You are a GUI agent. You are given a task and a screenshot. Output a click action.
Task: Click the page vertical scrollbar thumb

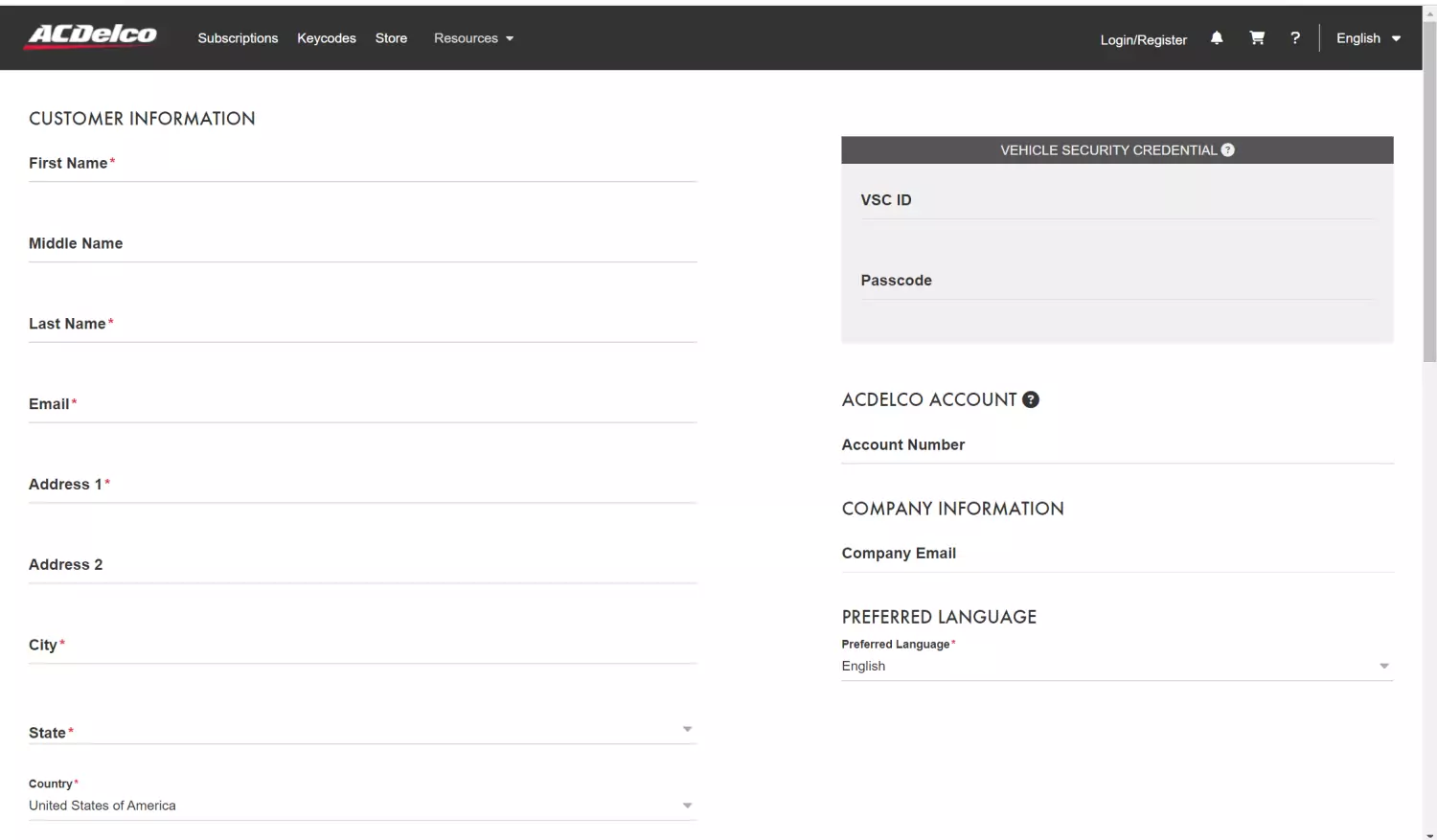(1429, 192)
